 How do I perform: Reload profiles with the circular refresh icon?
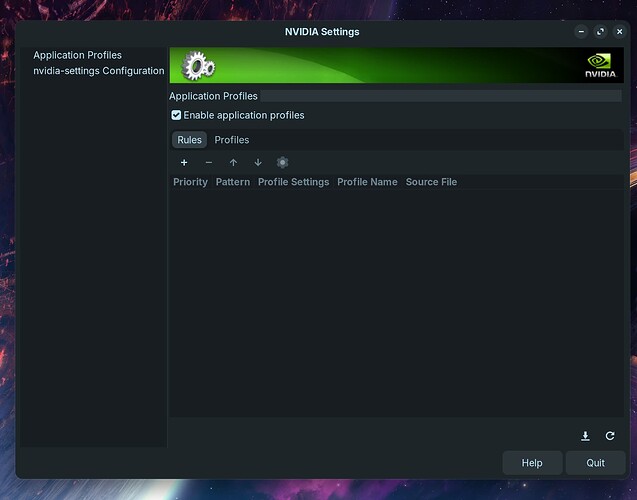click(610, 436)
